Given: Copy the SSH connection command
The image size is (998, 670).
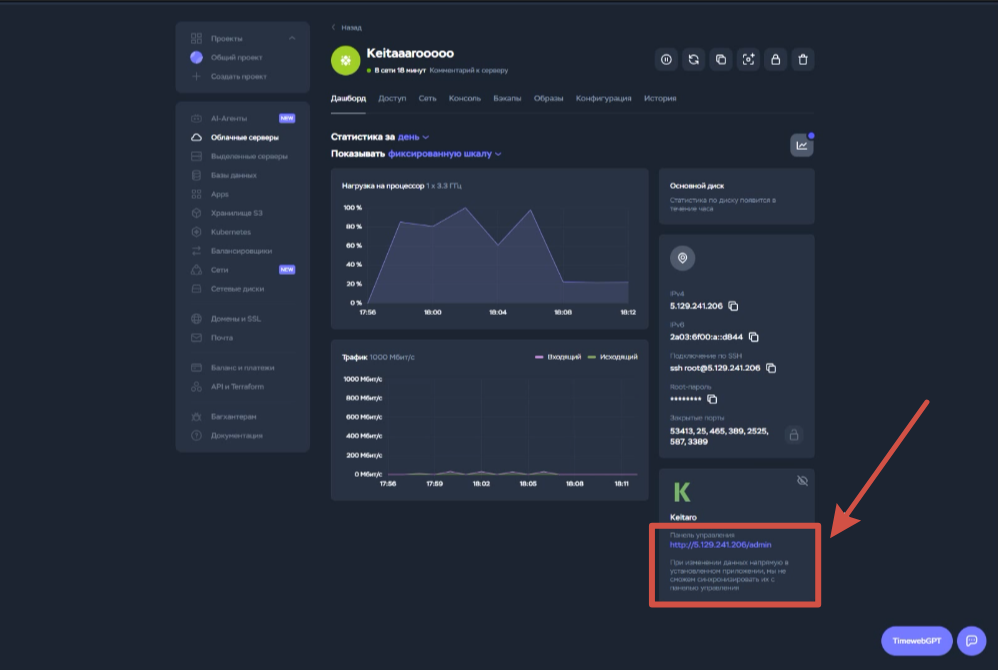Looking at the screenshot, I should pos(771,368).
